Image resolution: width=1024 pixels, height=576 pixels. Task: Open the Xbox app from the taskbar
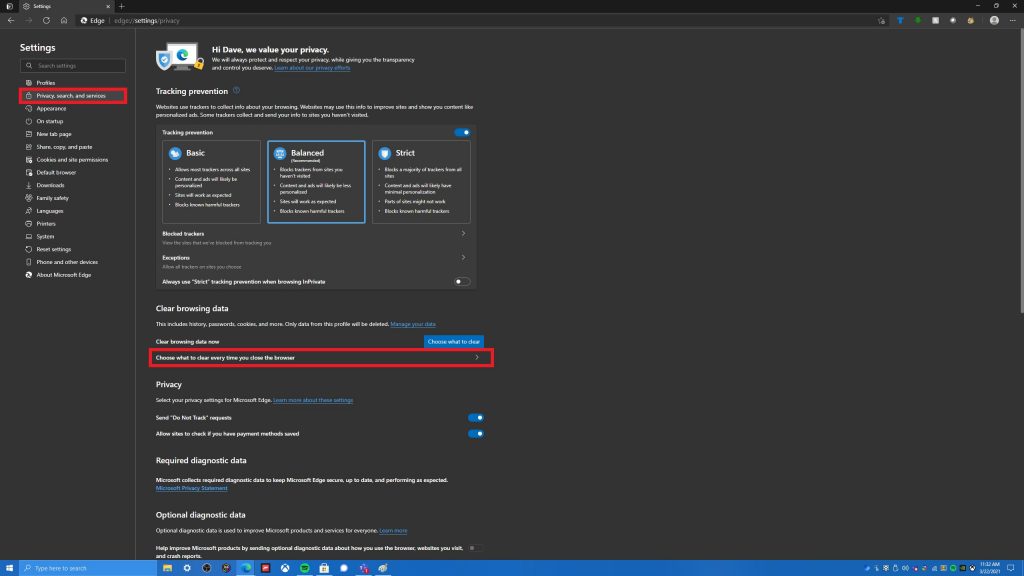(285, 568)
